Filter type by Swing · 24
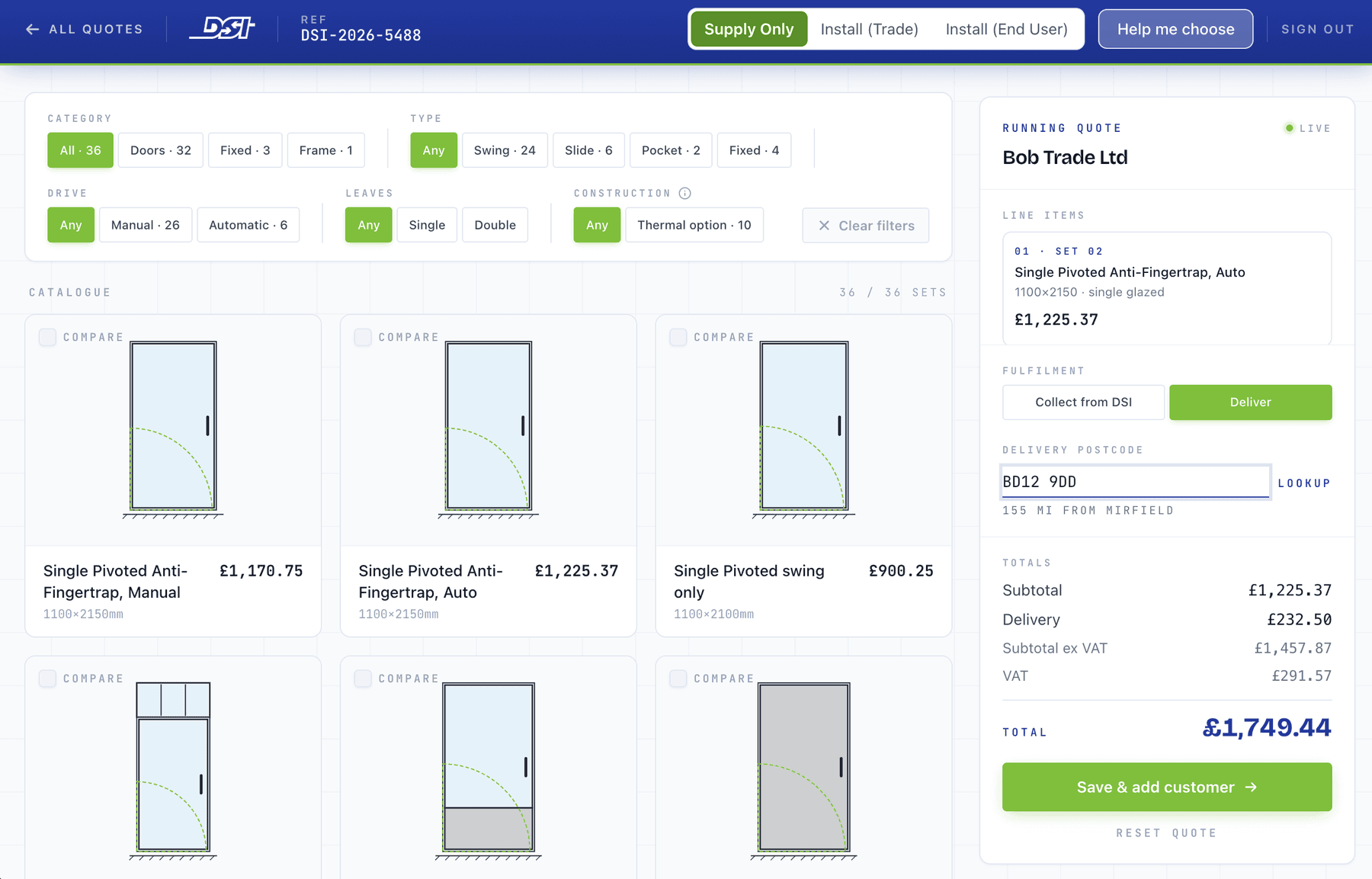Screen dimensions: 1372x879 pyautogui.click(x=505, y=150)
